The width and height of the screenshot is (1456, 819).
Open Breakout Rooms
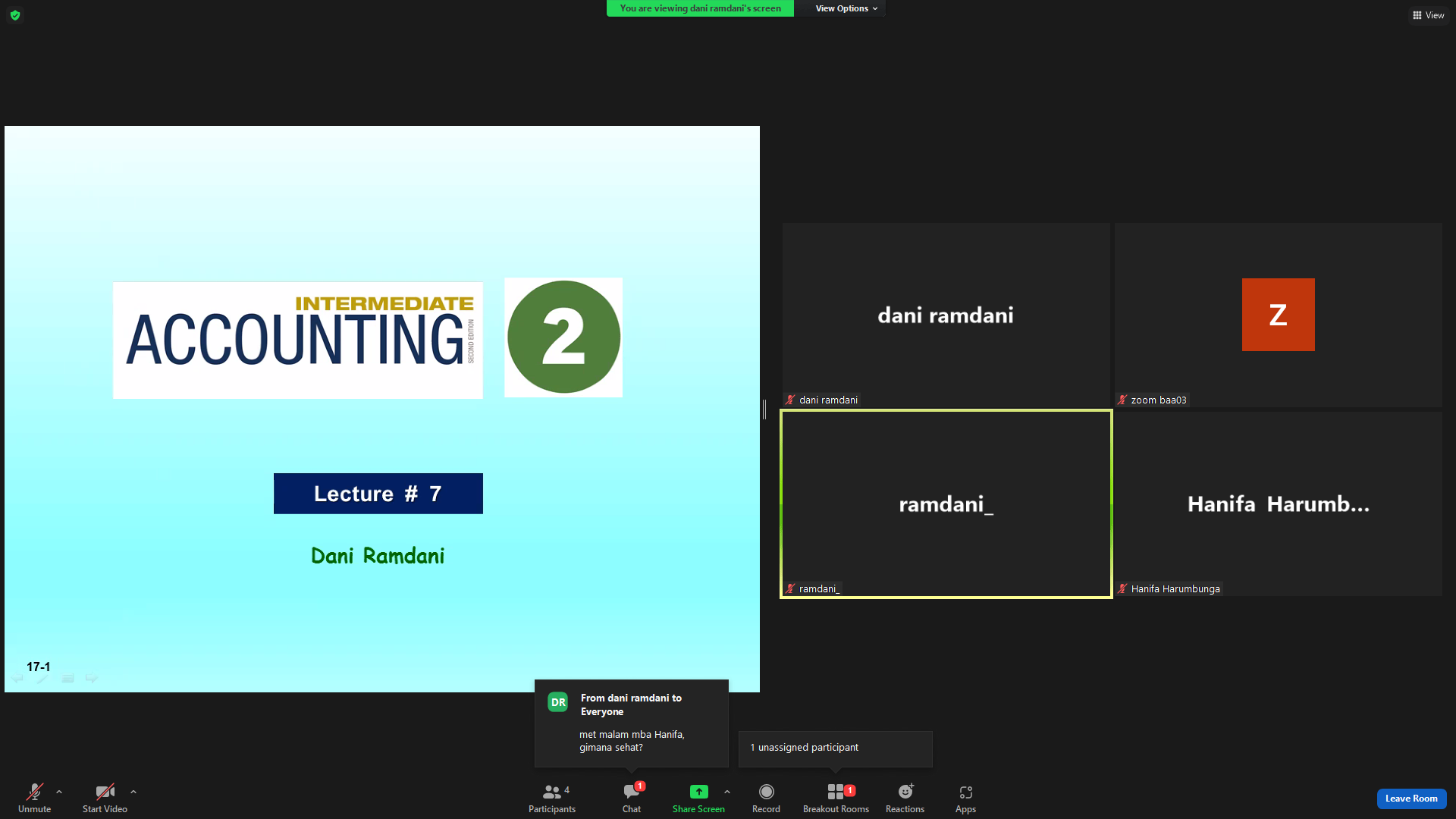point(836,798)
